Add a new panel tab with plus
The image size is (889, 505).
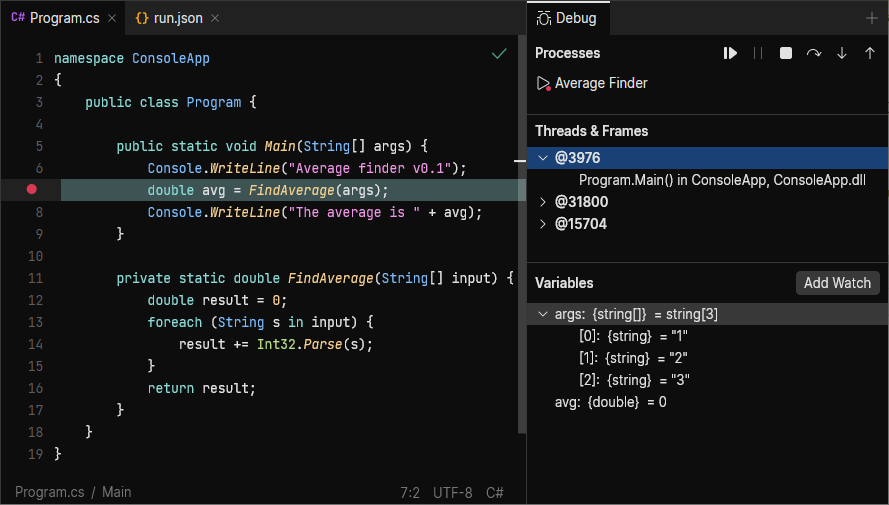[871, 18]
